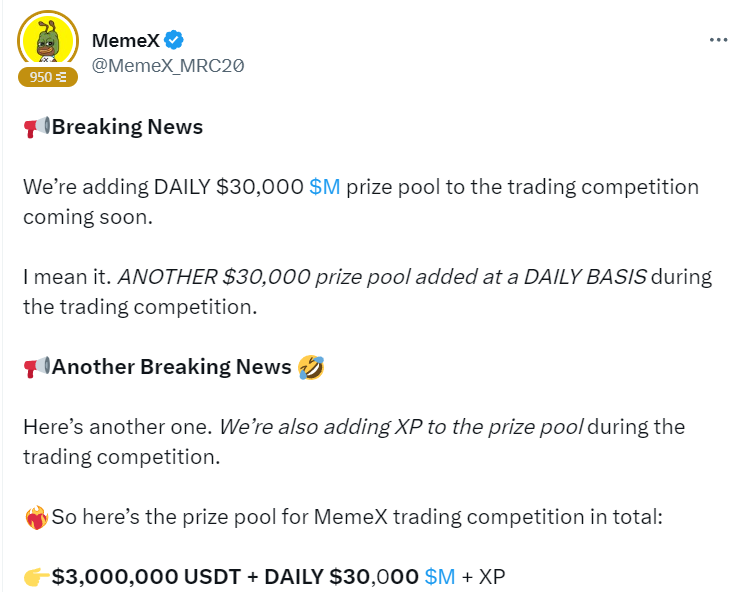The image size is (739, 592).
Task: Click italic We're also adding XP text
Action: click(402, 427)
